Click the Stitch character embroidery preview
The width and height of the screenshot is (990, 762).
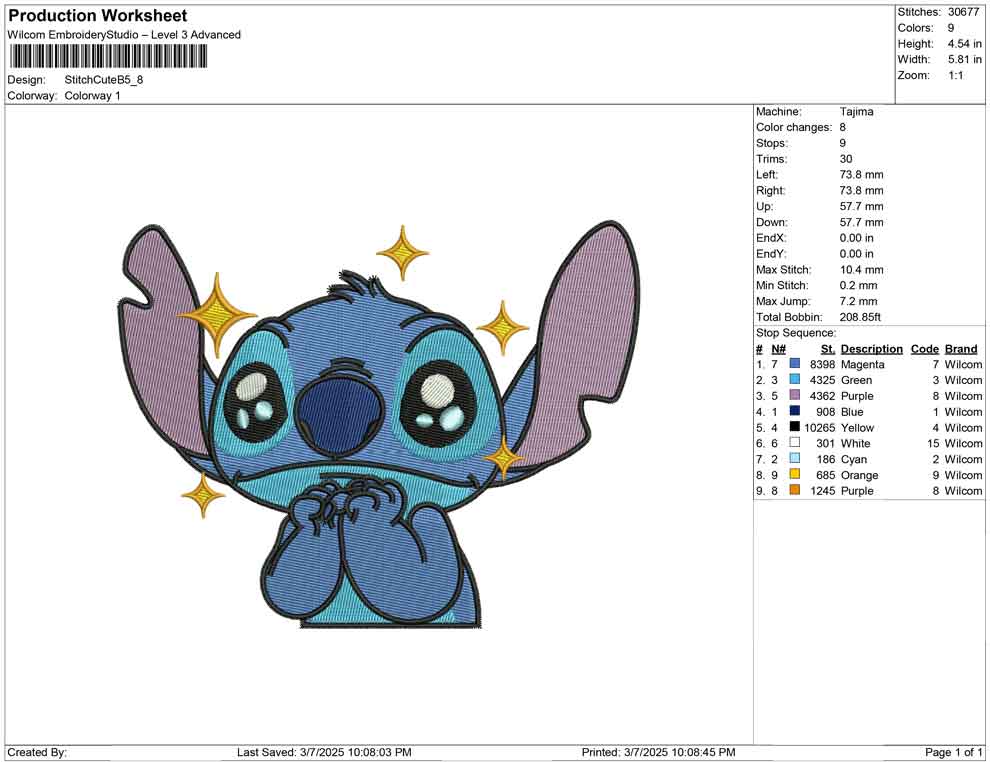379,424
